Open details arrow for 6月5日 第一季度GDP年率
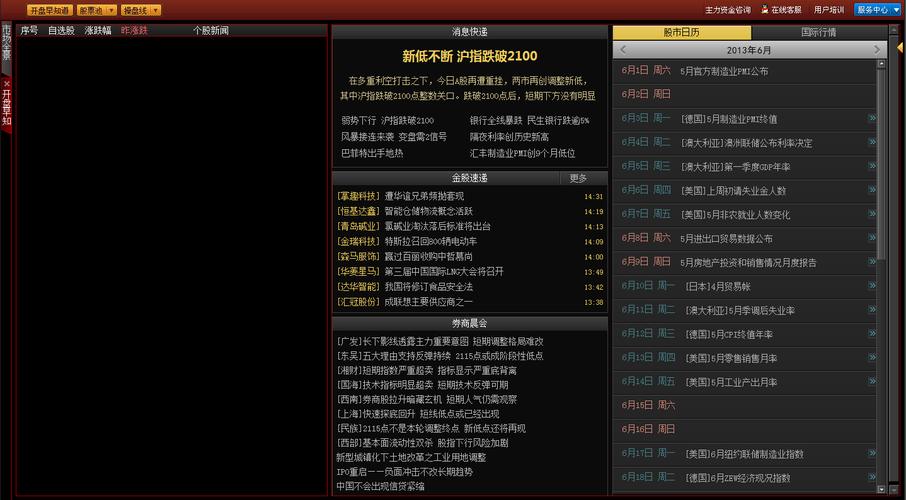Image resolution: width=906 pixels, height=500 pixels. point(872,166)
